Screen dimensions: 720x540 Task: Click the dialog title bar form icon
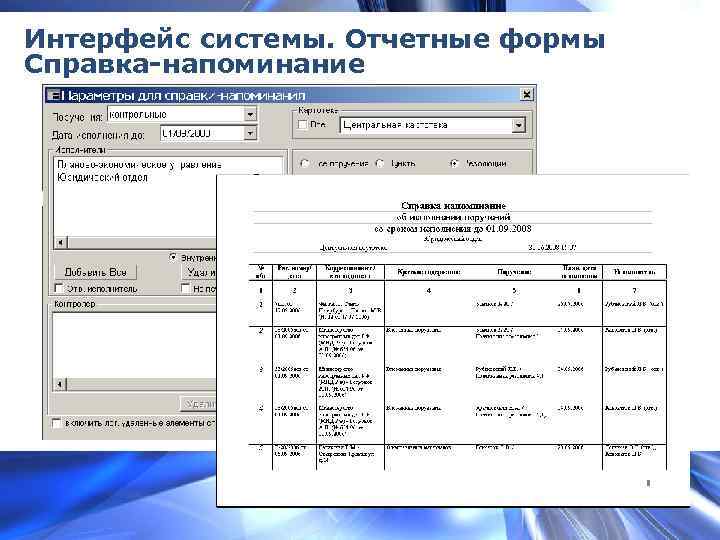point(53,95)
